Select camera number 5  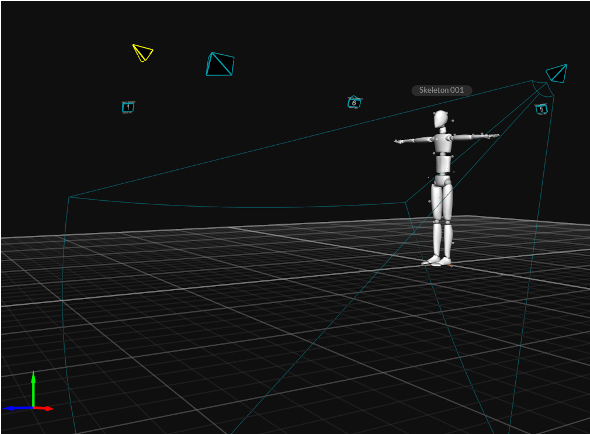(541, 109)
